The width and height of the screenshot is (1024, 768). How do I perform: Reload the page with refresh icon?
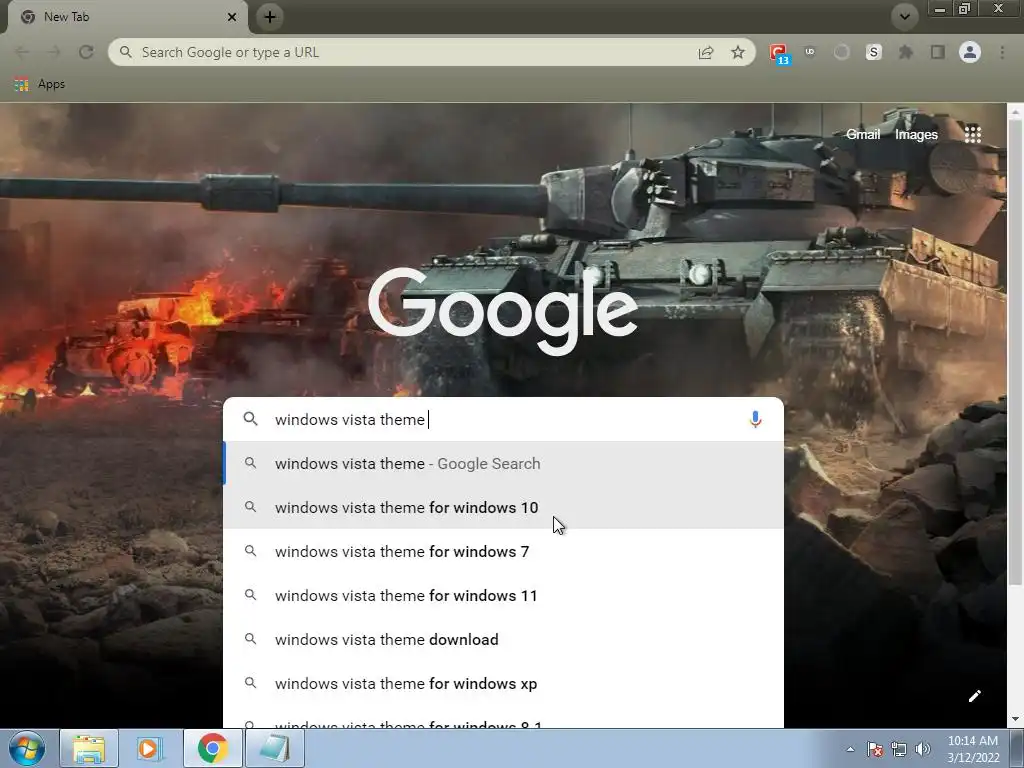coord(86,52)
